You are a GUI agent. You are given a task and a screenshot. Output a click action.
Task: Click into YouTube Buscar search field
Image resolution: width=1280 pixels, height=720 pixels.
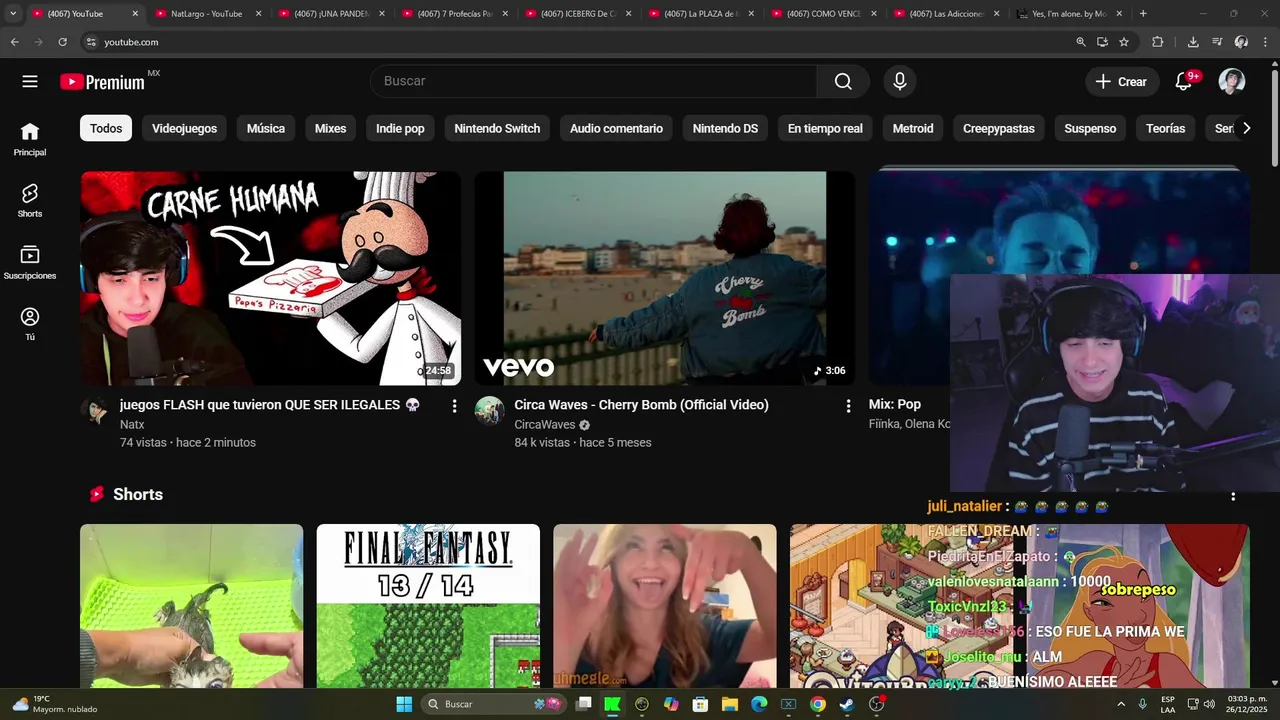(x=594, y=81)
